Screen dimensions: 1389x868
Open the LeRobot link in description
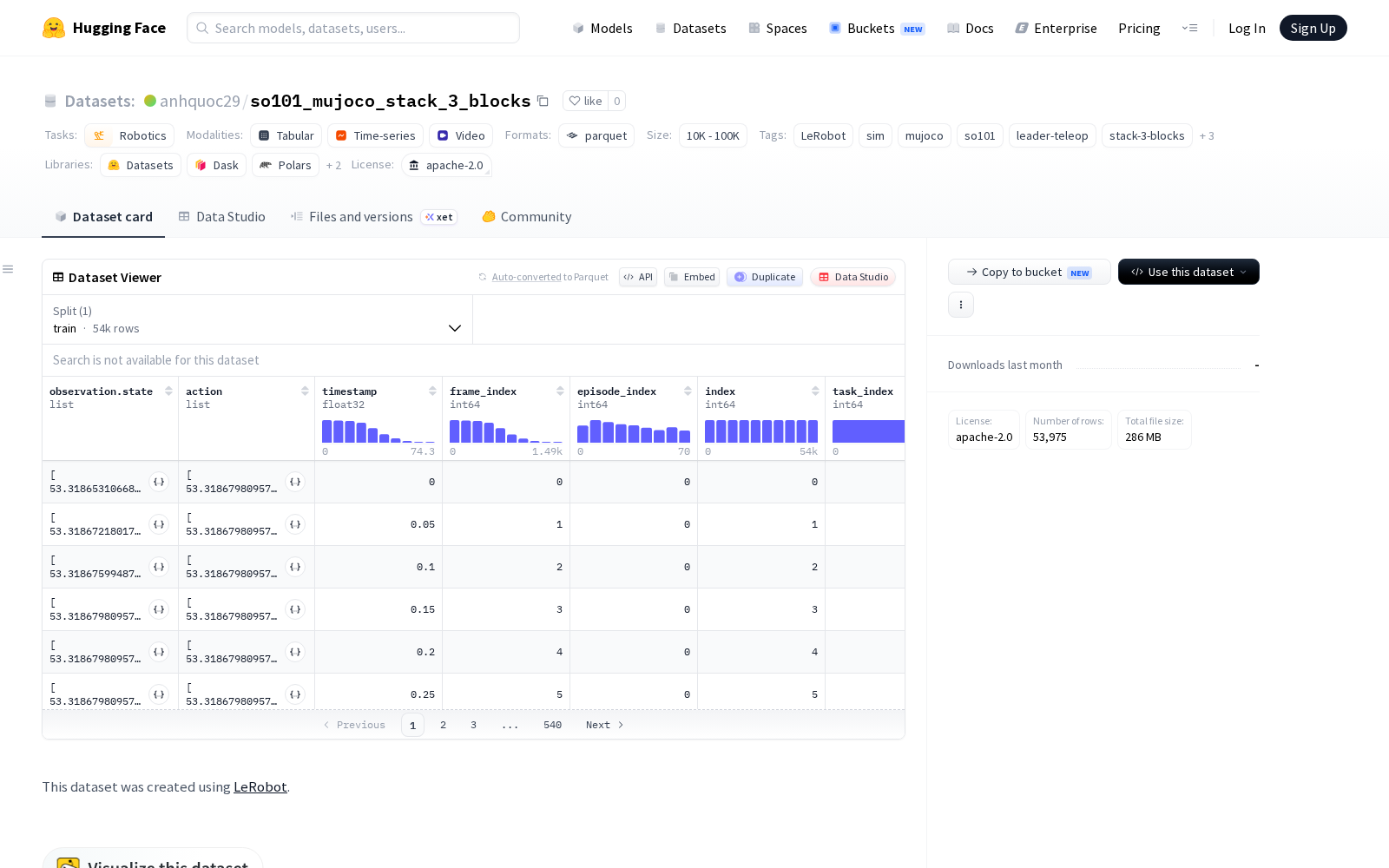pos(260,786)
